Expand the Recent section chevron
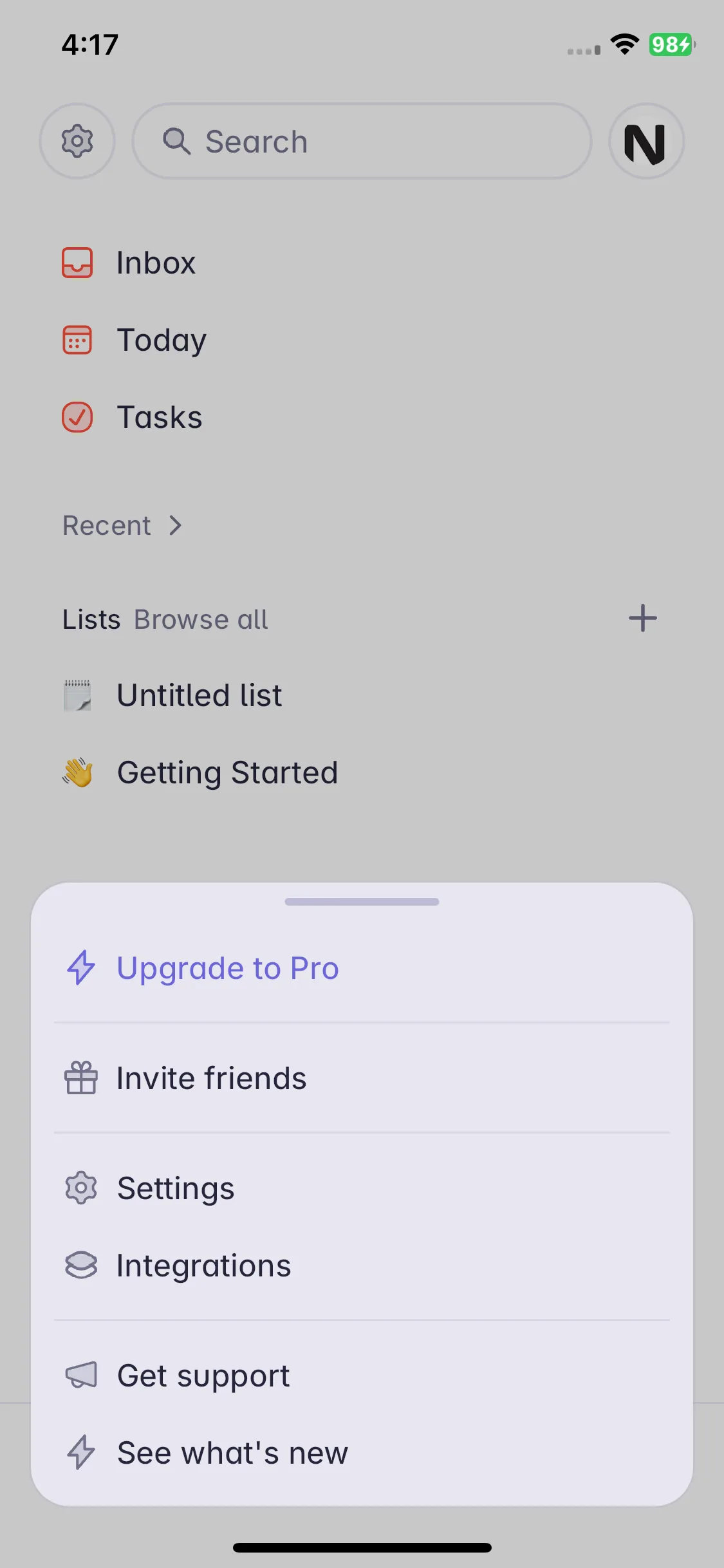The height and width of the screenshot is (1568, 724). coord(175,525)
